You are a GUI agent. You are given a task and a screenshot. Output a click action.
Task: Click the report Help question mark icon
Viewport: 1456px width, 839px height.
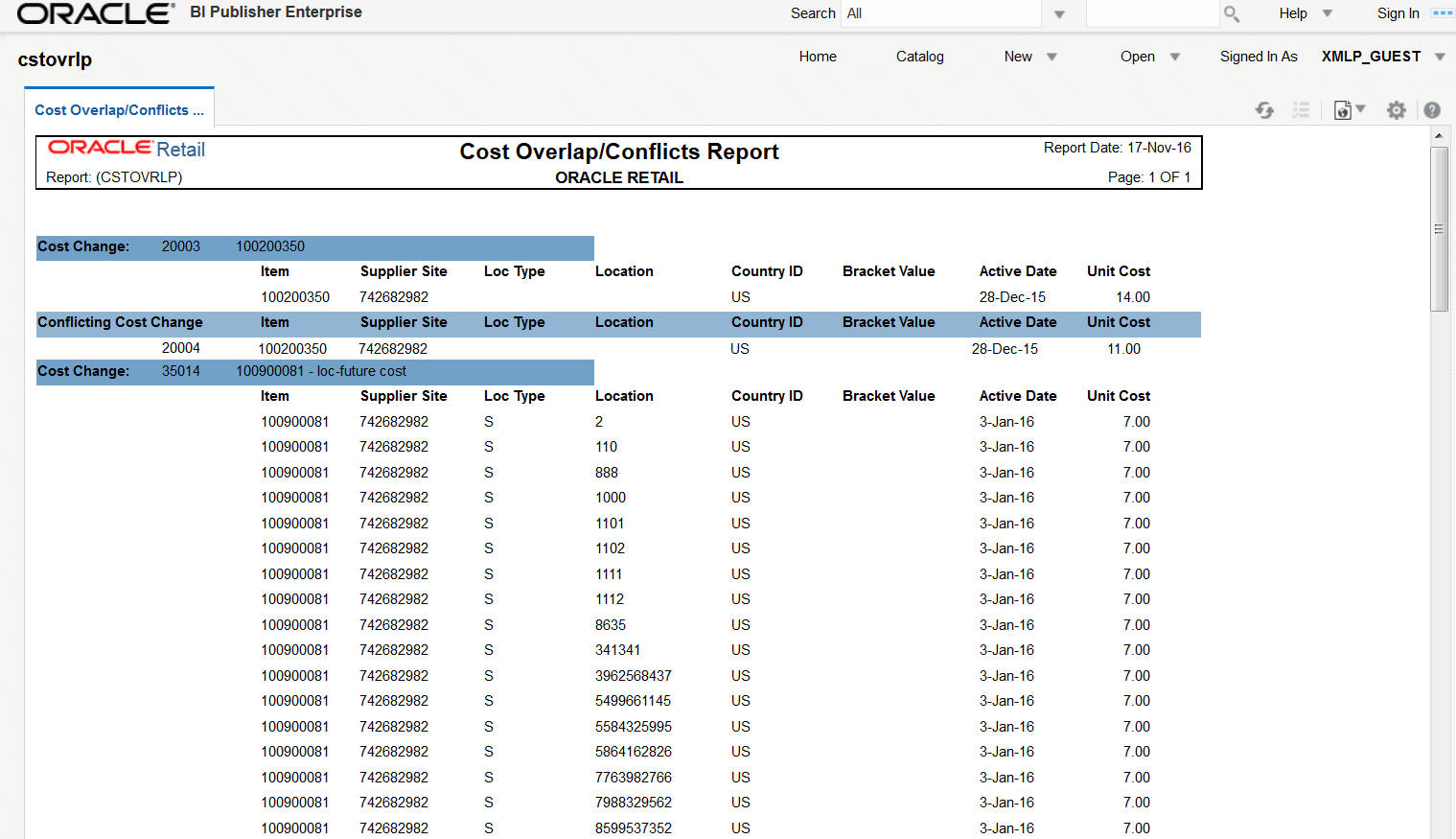click(x=1432, y=110)
